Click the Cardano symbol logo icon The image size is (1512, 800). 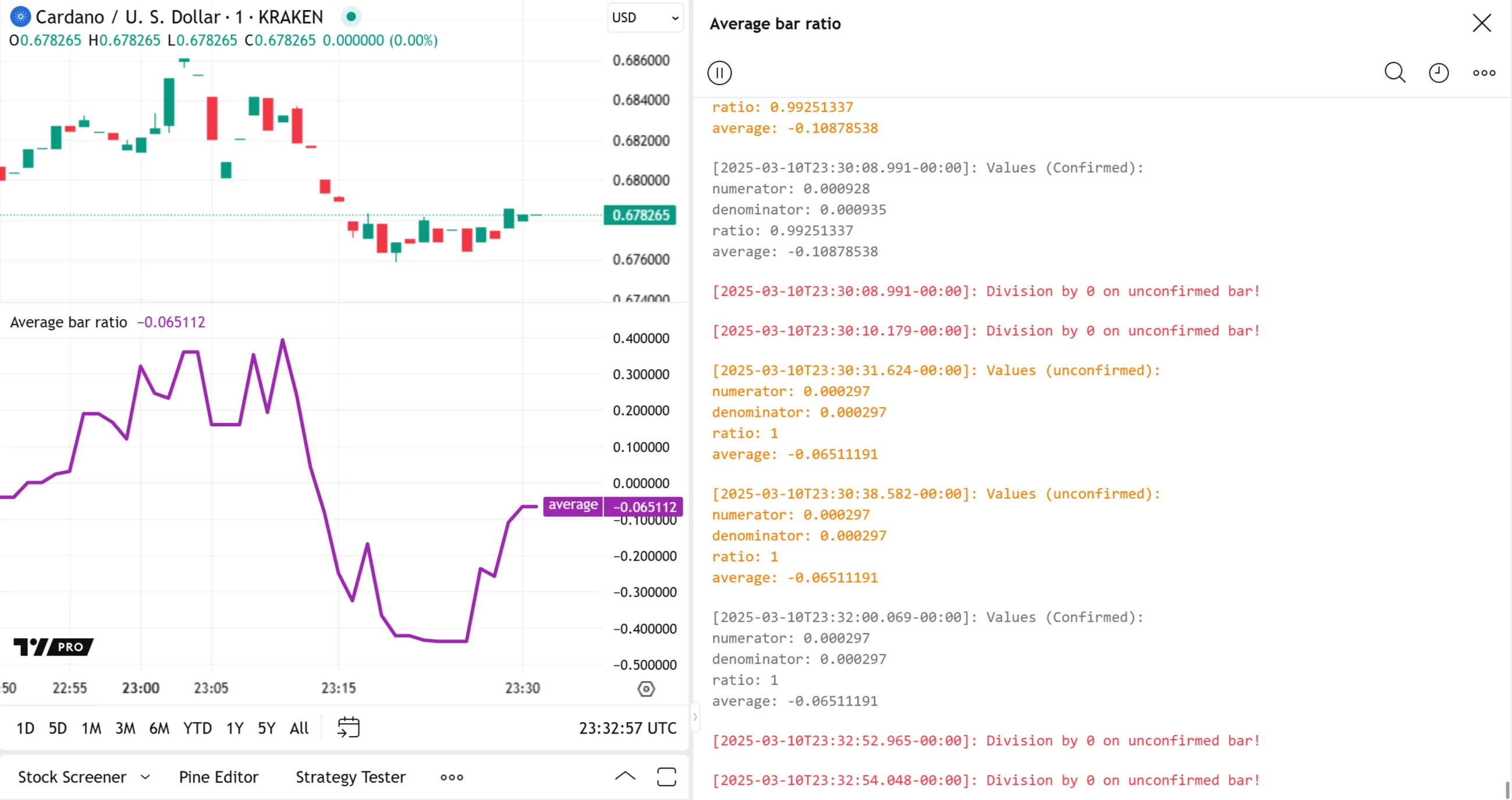pyautogui.click(x=20, y=17)
